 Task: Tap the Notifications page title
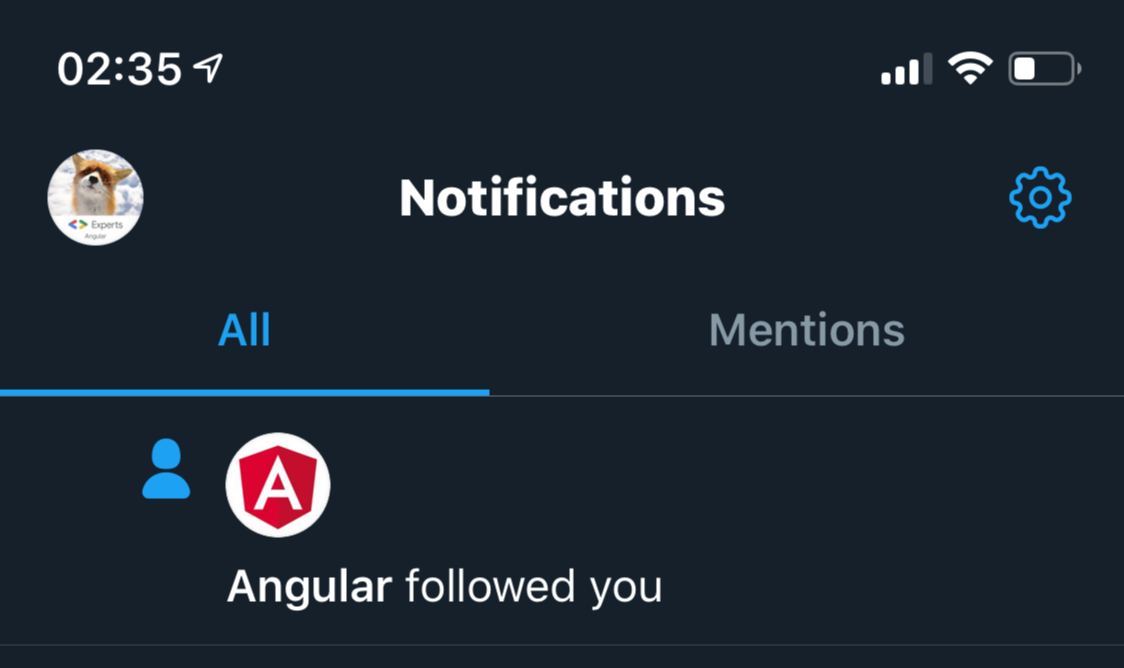click(562, 198)
